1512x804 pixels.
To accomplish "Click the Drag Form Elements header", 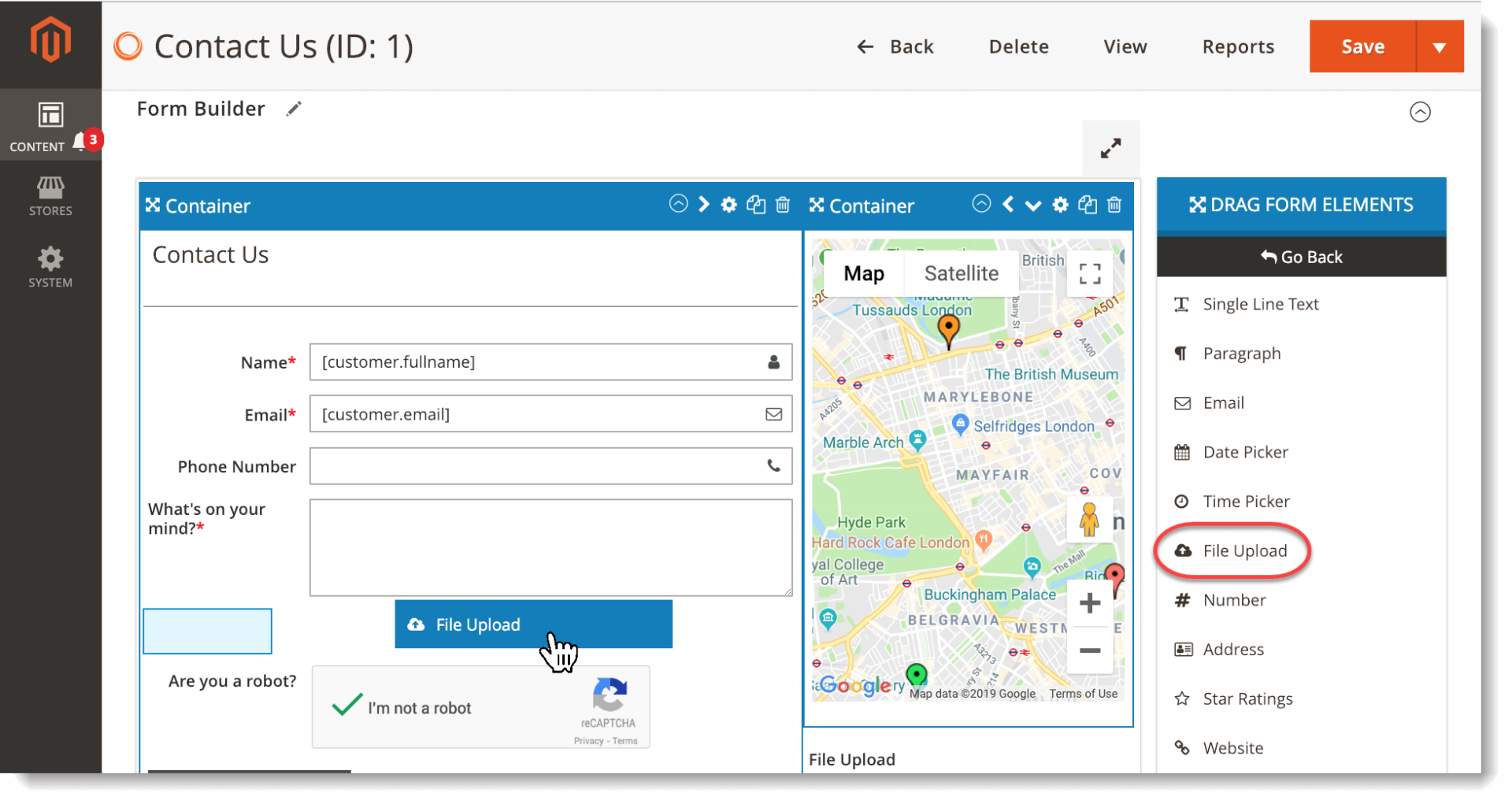I will (1301, 205).
